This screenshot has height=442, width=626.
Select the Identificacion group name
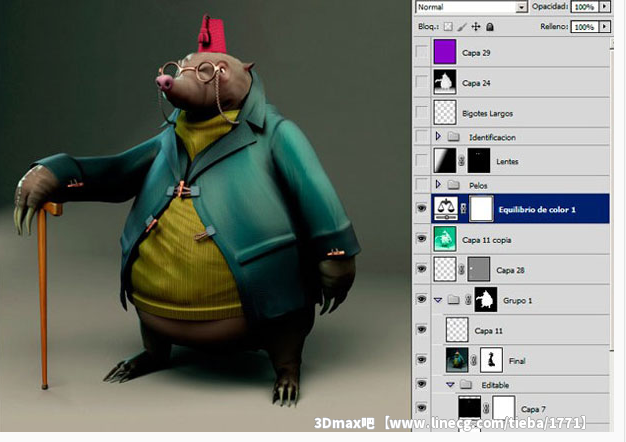(492, 137)
